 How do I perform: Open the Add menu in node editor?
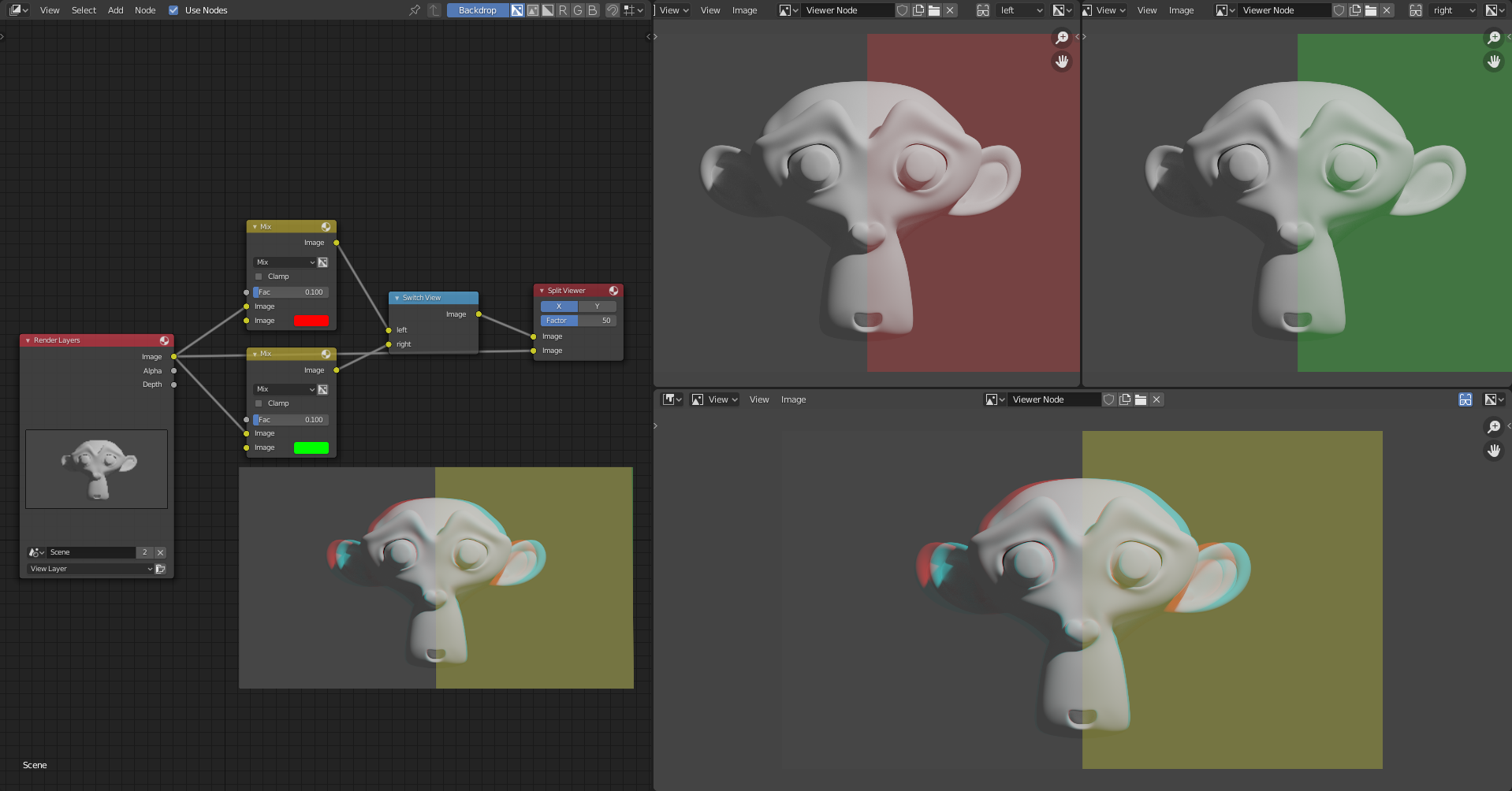click(x=115, y=10)
